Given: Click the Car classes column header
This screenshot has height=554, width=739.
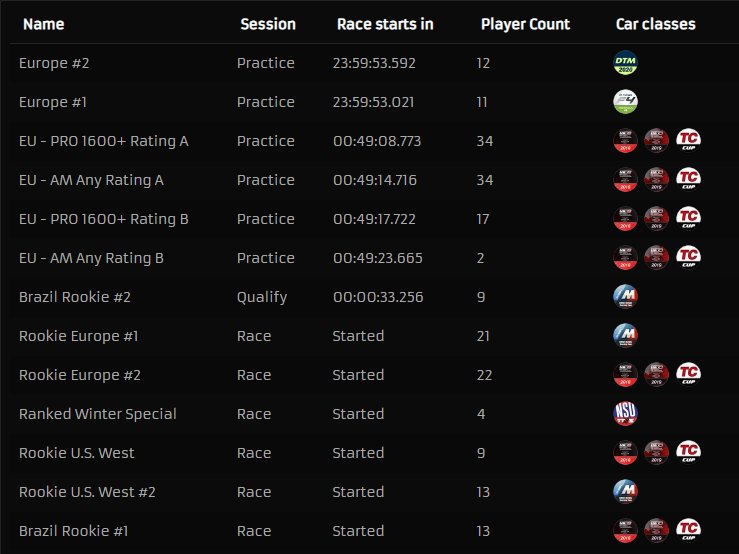Looking at the screenshot, I should point(655,24).
